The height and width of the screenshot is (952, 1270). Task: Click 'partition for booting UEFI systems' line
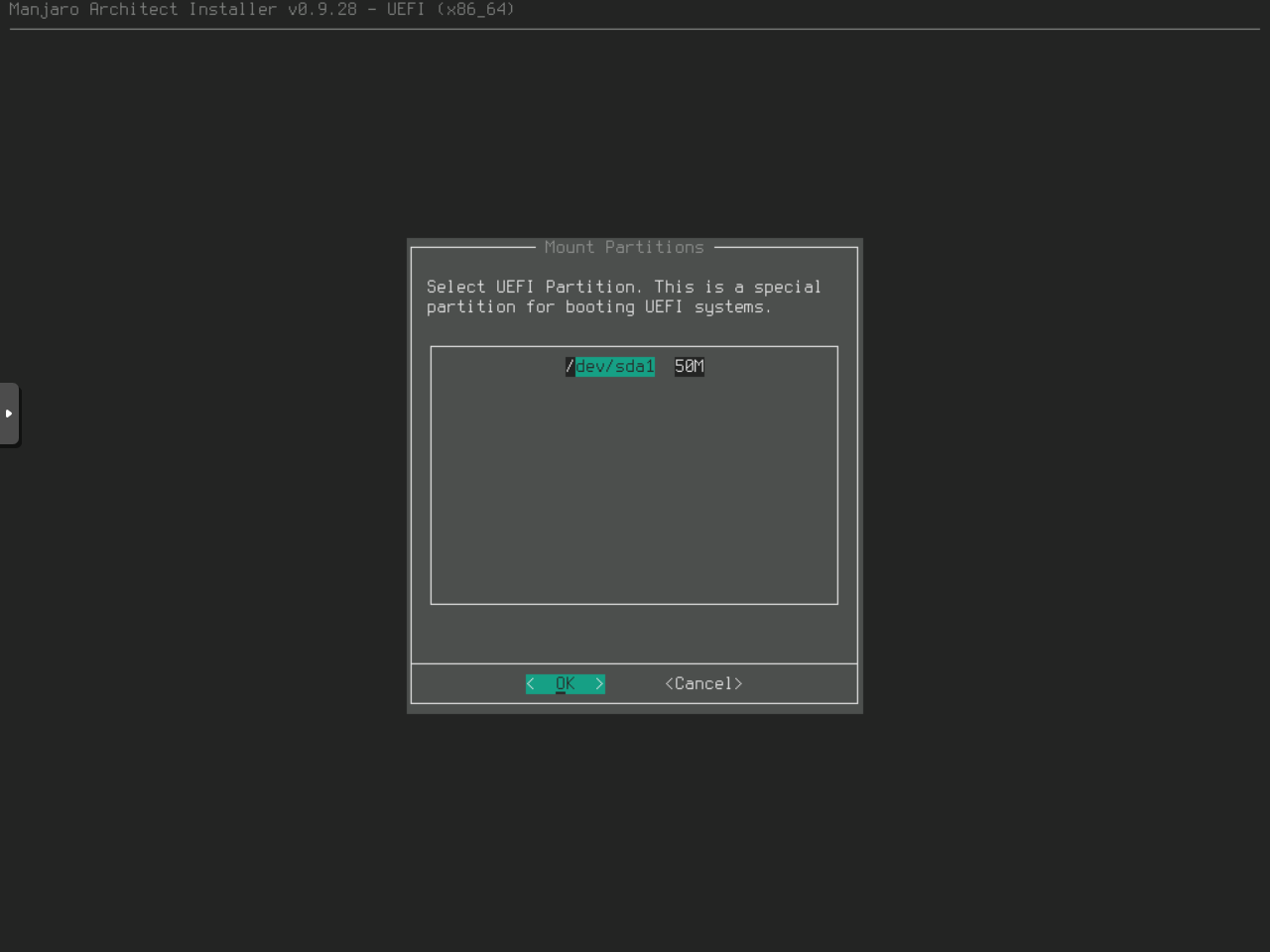(598, 307)
